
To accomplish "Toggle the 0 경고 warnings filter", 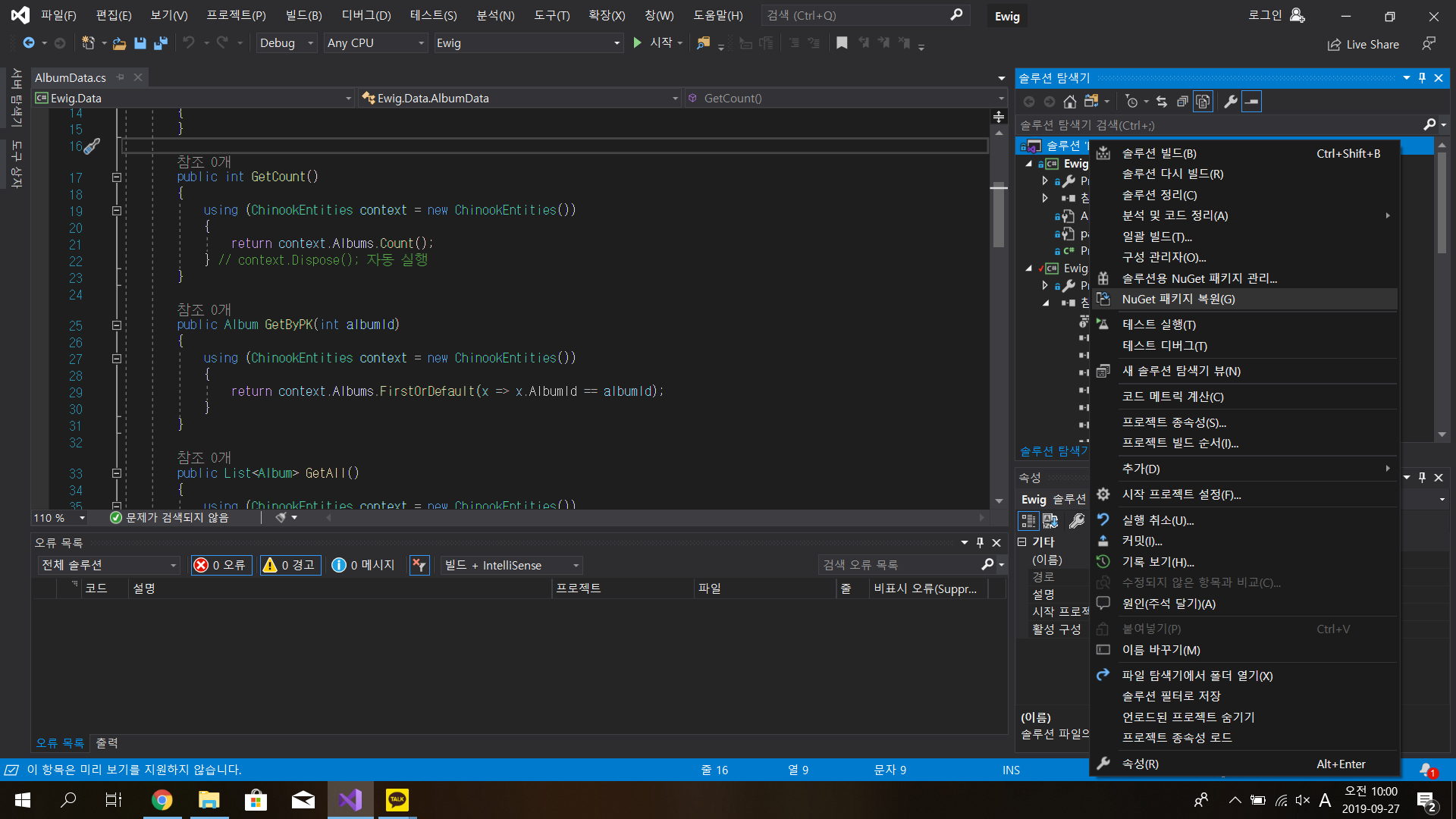I will [290, 565].
